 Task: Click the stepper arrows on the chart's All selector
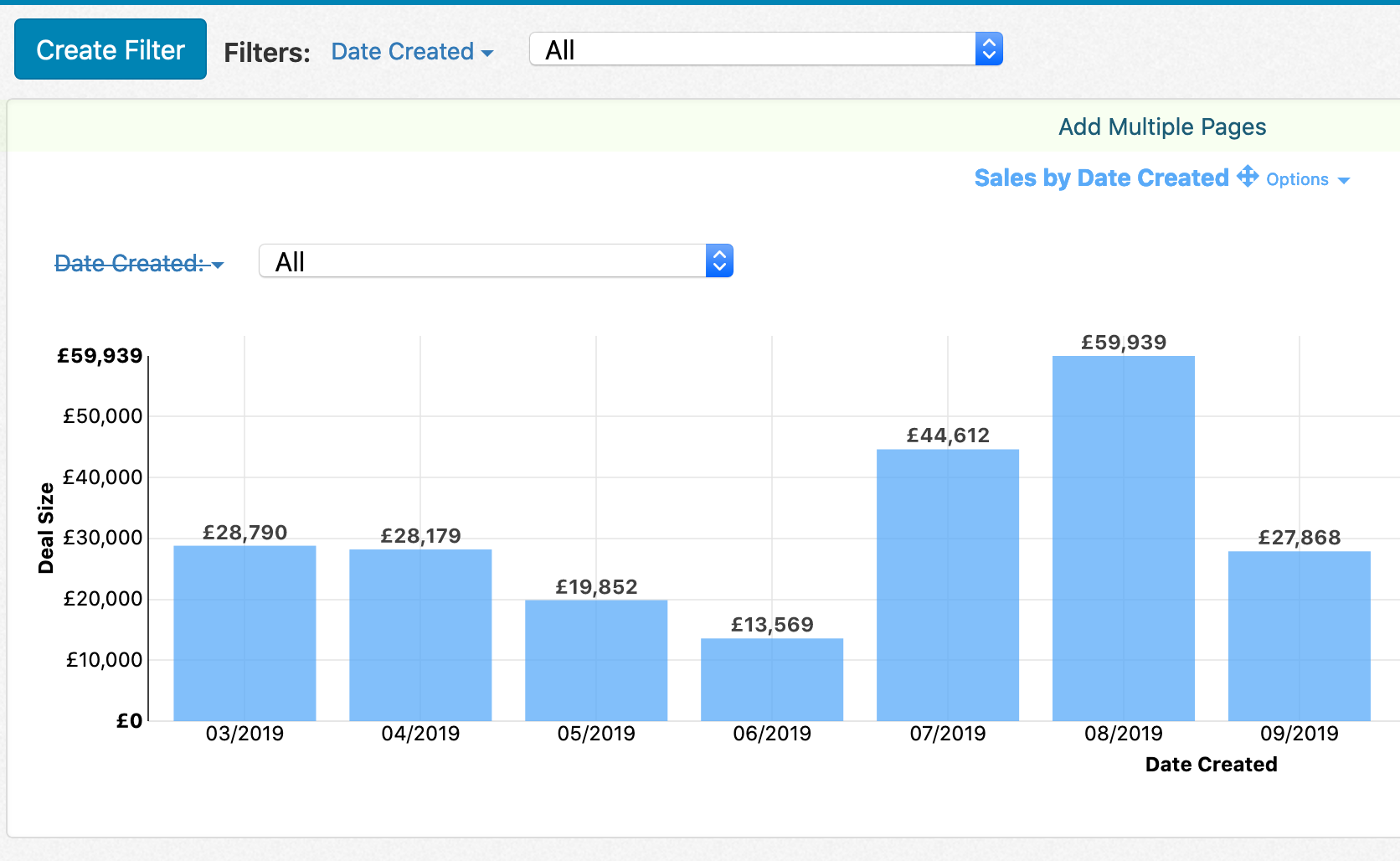718,260
